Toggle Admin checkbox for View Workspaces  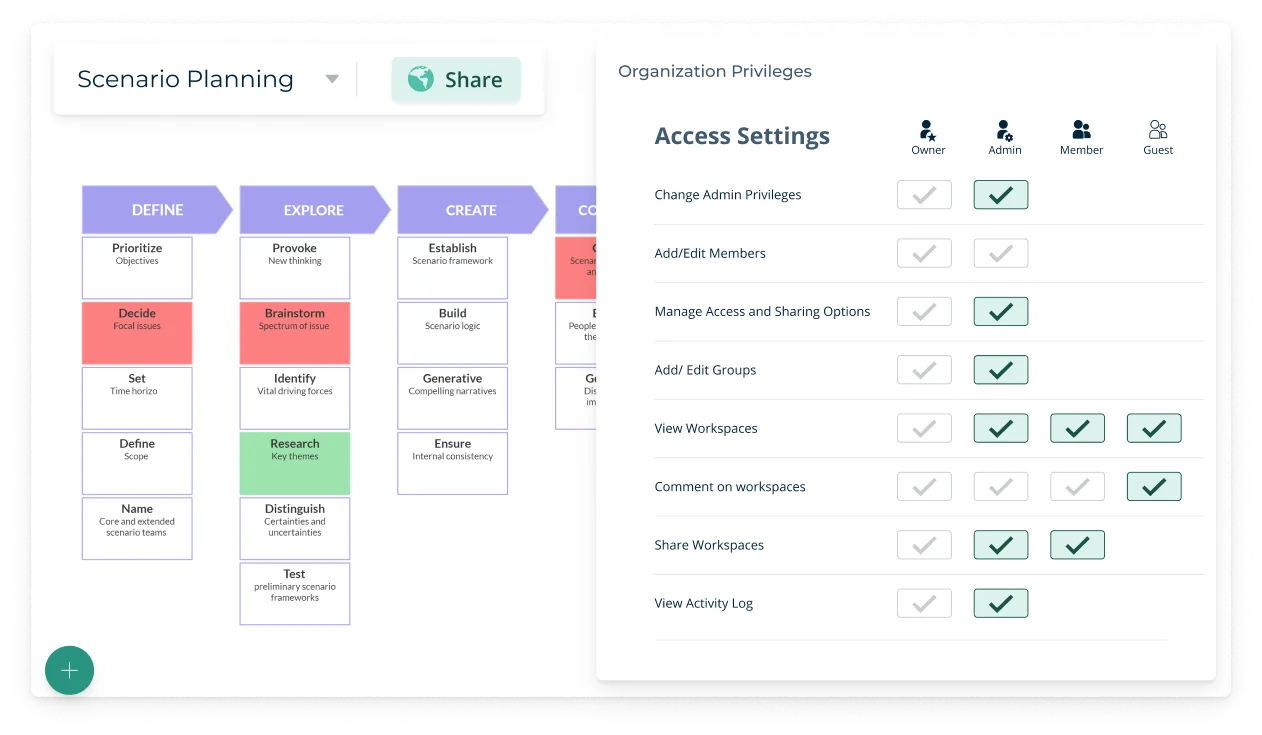(1001, 428)
